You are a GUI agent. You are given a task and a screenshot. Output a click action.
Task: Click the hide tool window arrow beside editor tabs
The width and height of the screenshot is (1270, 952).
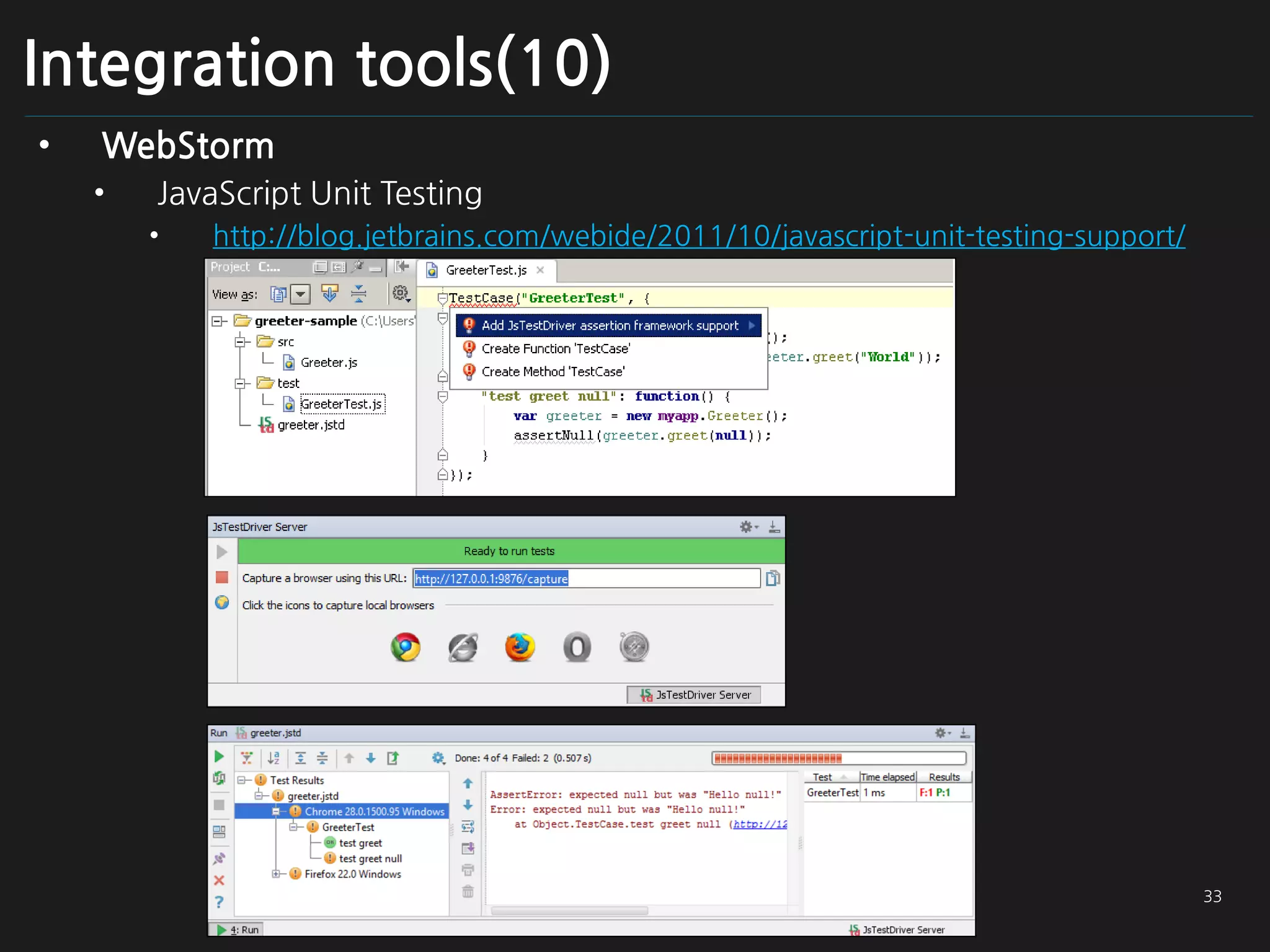(402, 267)
